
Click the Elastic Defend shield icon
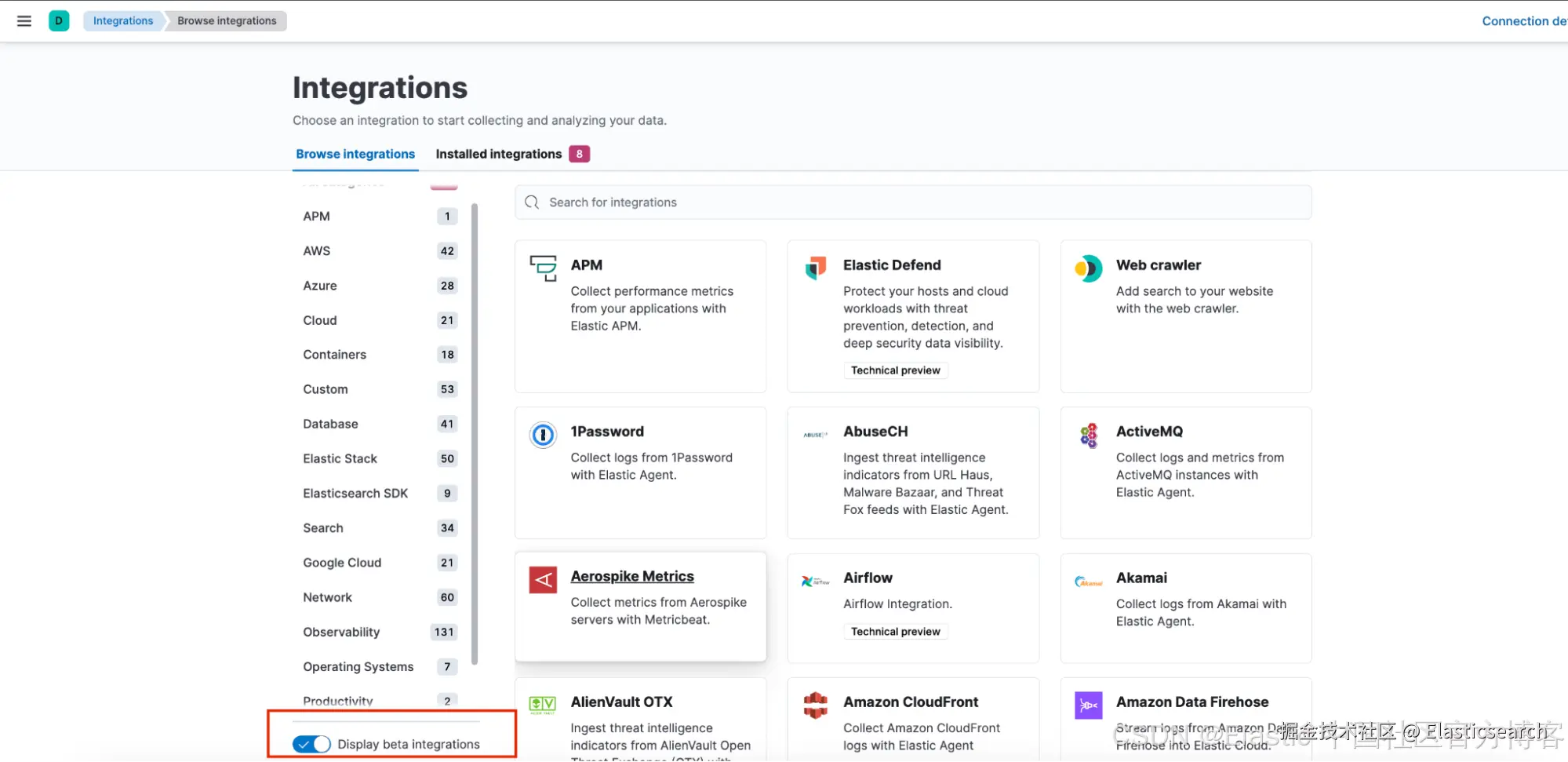[816, 268]
